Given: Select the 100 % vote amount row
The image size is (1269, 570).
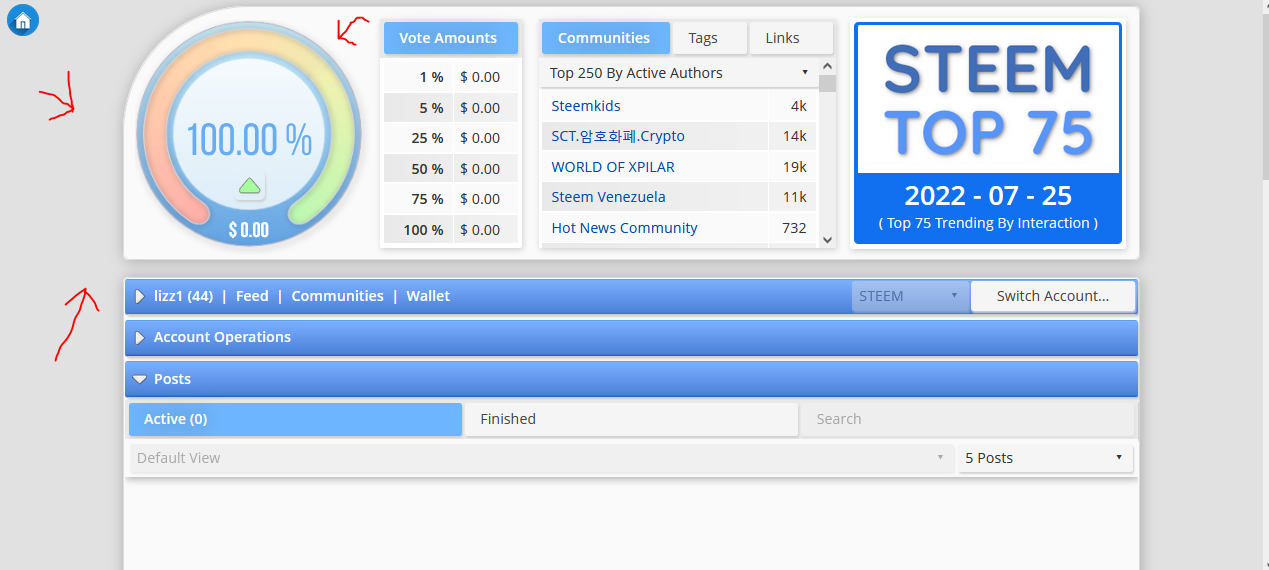Looking at the screenshot, I should tap(451, 230).
